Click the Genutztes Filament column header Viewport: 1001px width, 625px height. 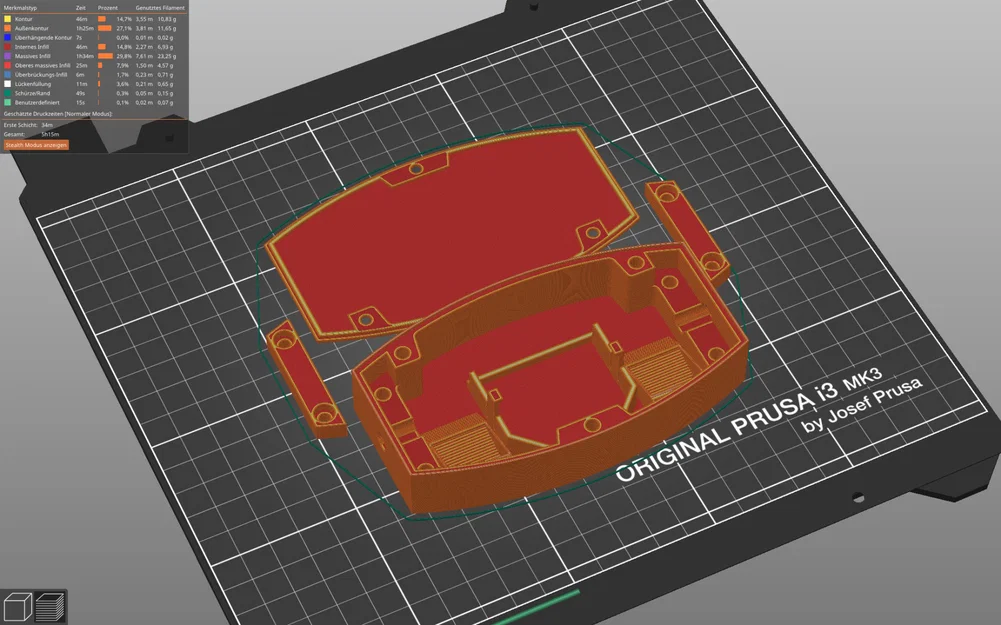(x=160, y=8)
